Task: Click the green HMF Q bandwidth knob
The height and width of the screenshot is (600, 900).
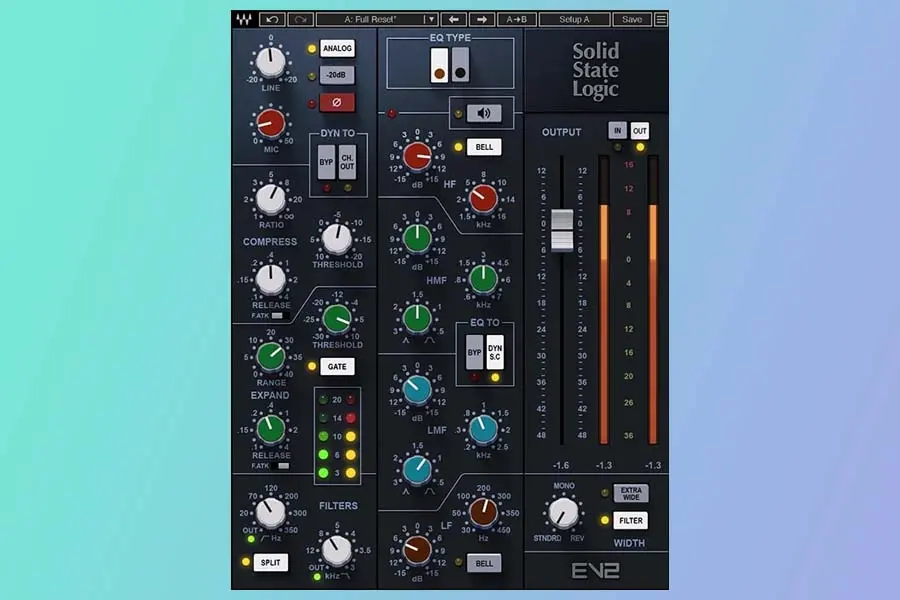Action: (417, 318)
